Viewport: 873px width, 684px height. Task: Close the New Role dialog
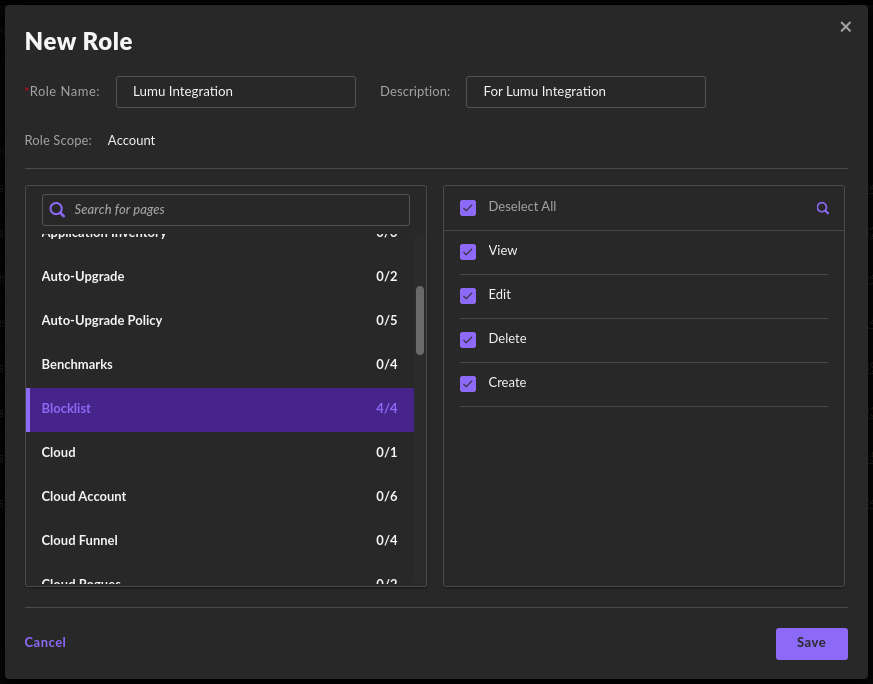pos(845,27)
